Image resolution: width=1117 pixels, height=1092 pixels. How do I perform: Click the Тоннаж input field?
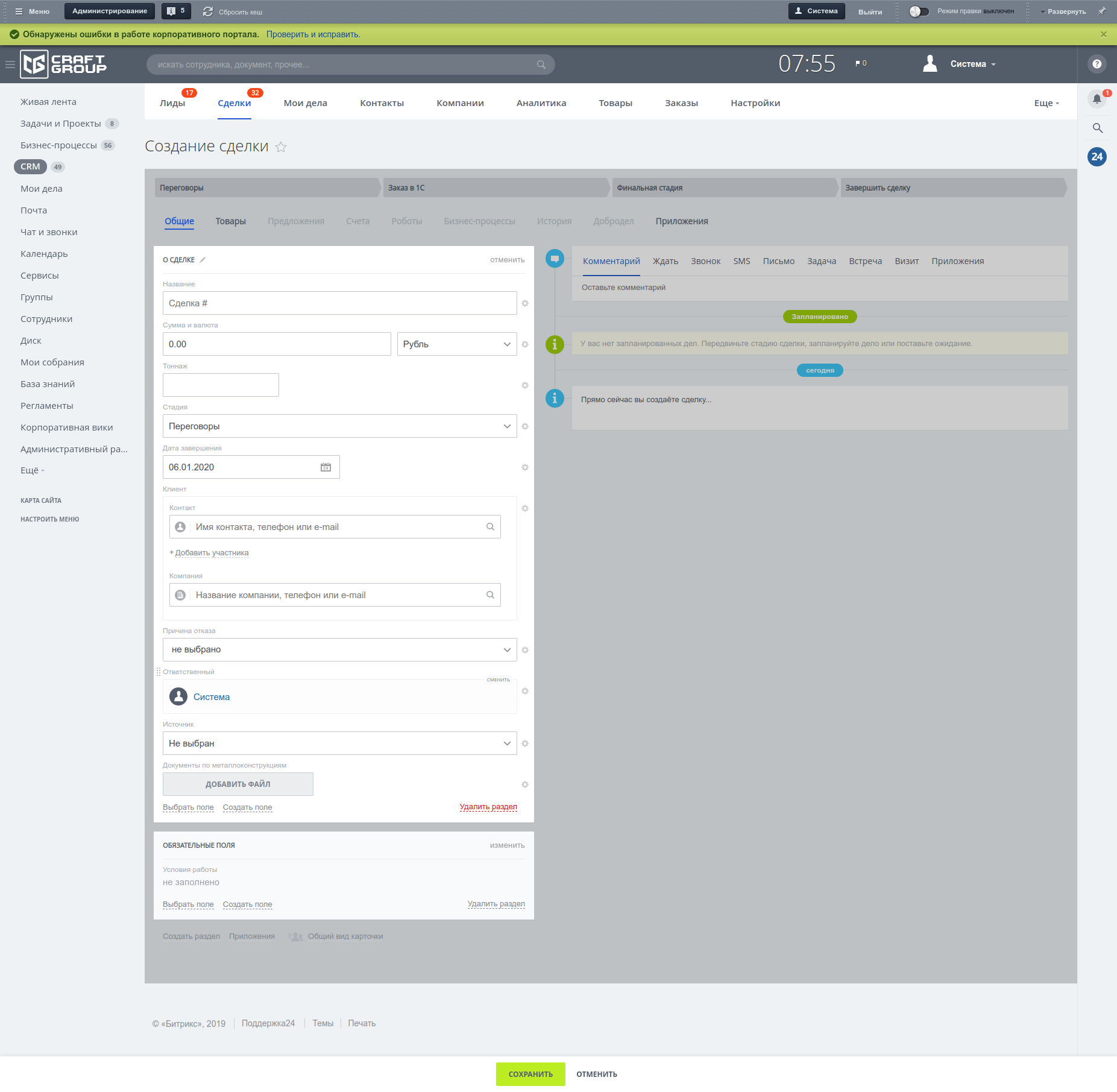[x=221, y=385]
